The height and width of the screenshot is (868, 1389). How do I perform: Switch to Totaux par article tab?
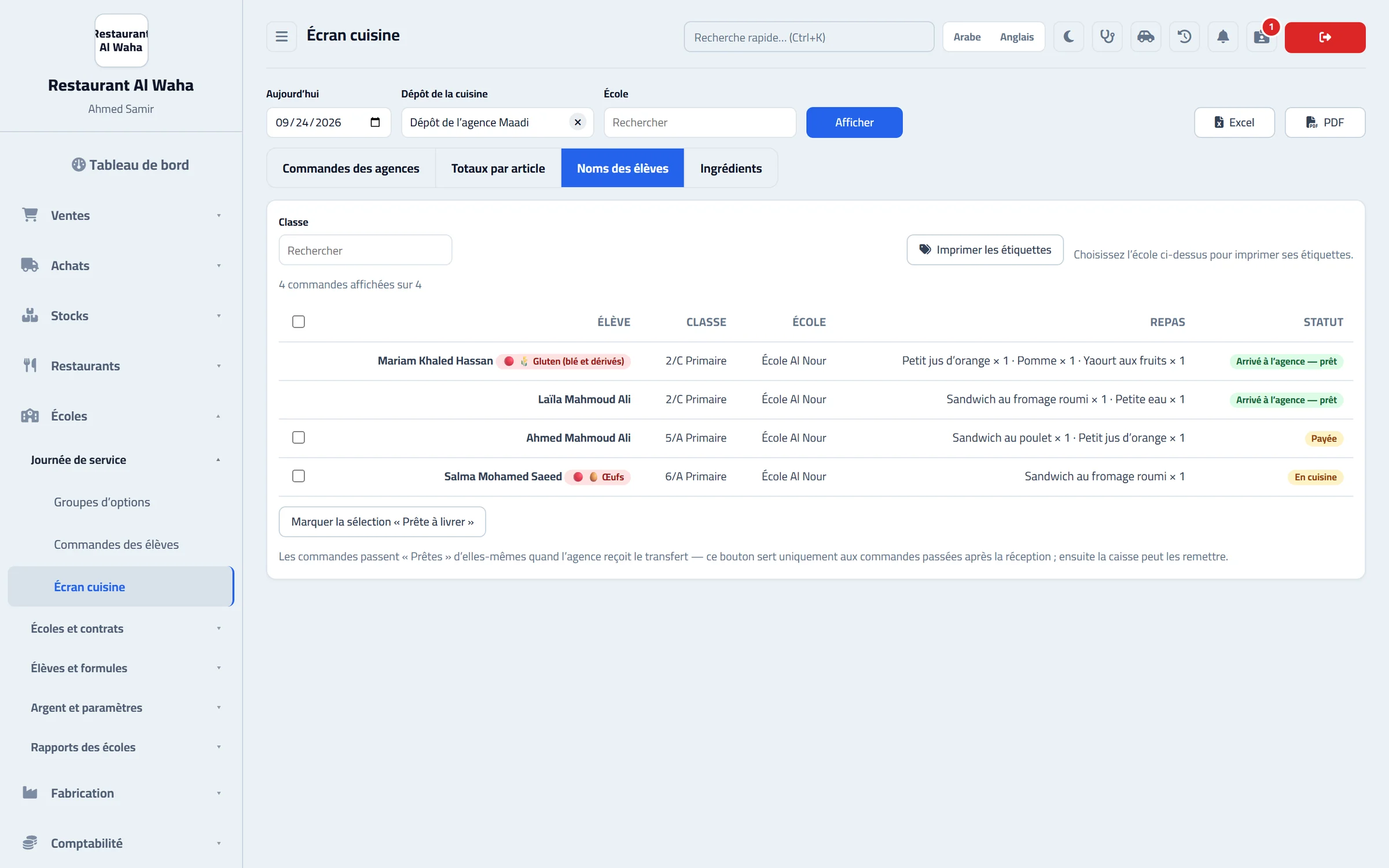(498, 168)
